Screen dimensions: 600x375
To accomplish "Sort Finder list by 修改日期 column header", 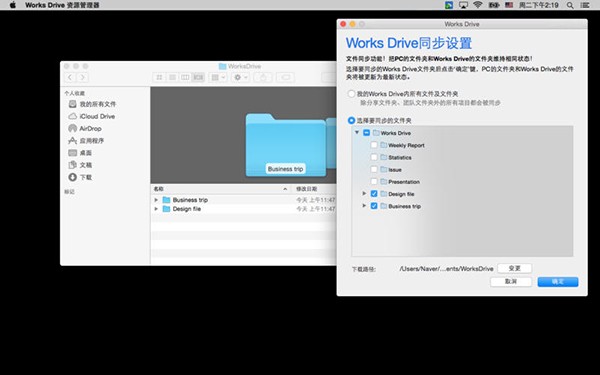I will coord(314,189).
